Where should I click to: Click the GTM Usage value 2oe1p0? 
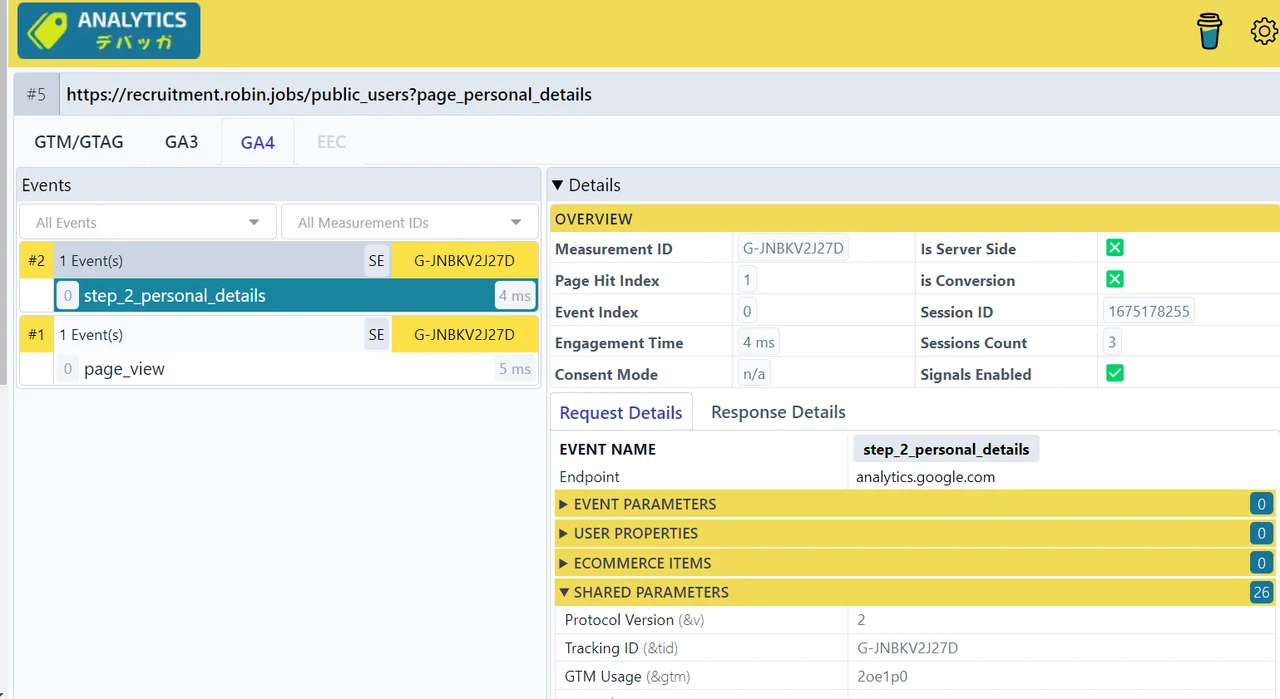(x=883, y=676)
